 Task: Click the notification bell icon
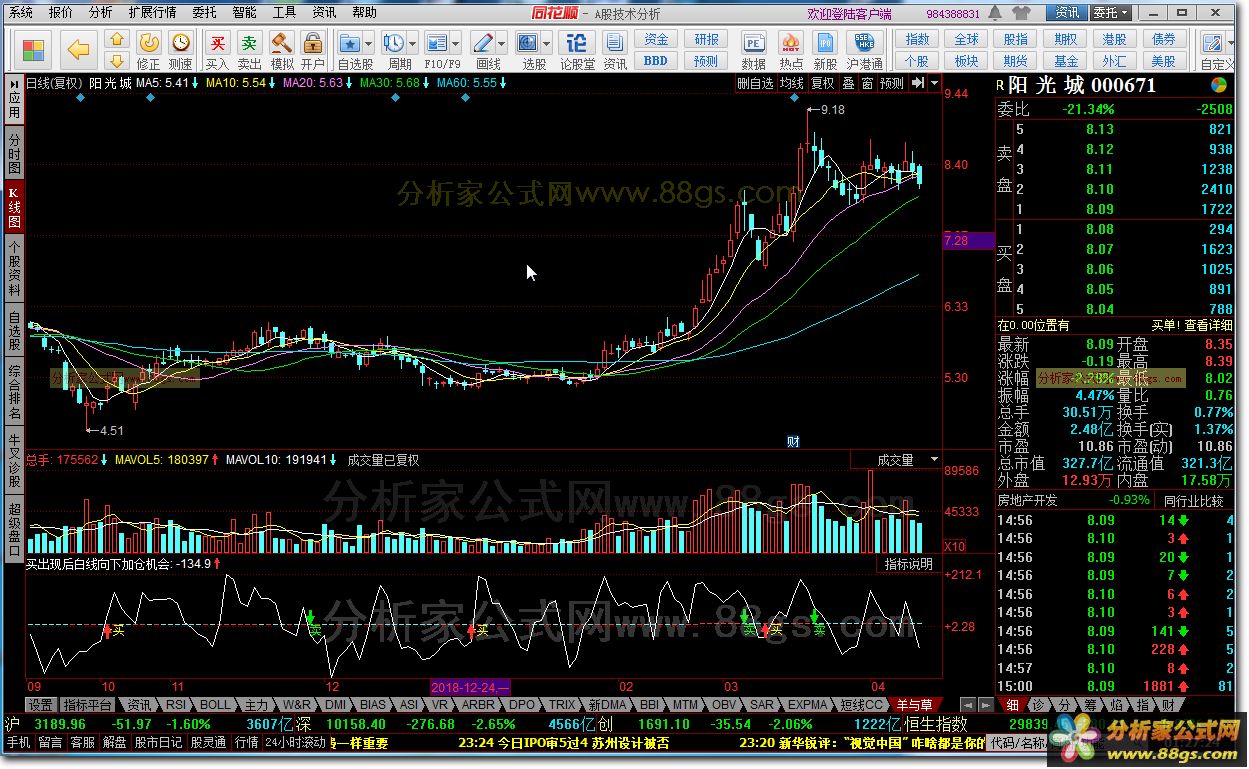997,13
